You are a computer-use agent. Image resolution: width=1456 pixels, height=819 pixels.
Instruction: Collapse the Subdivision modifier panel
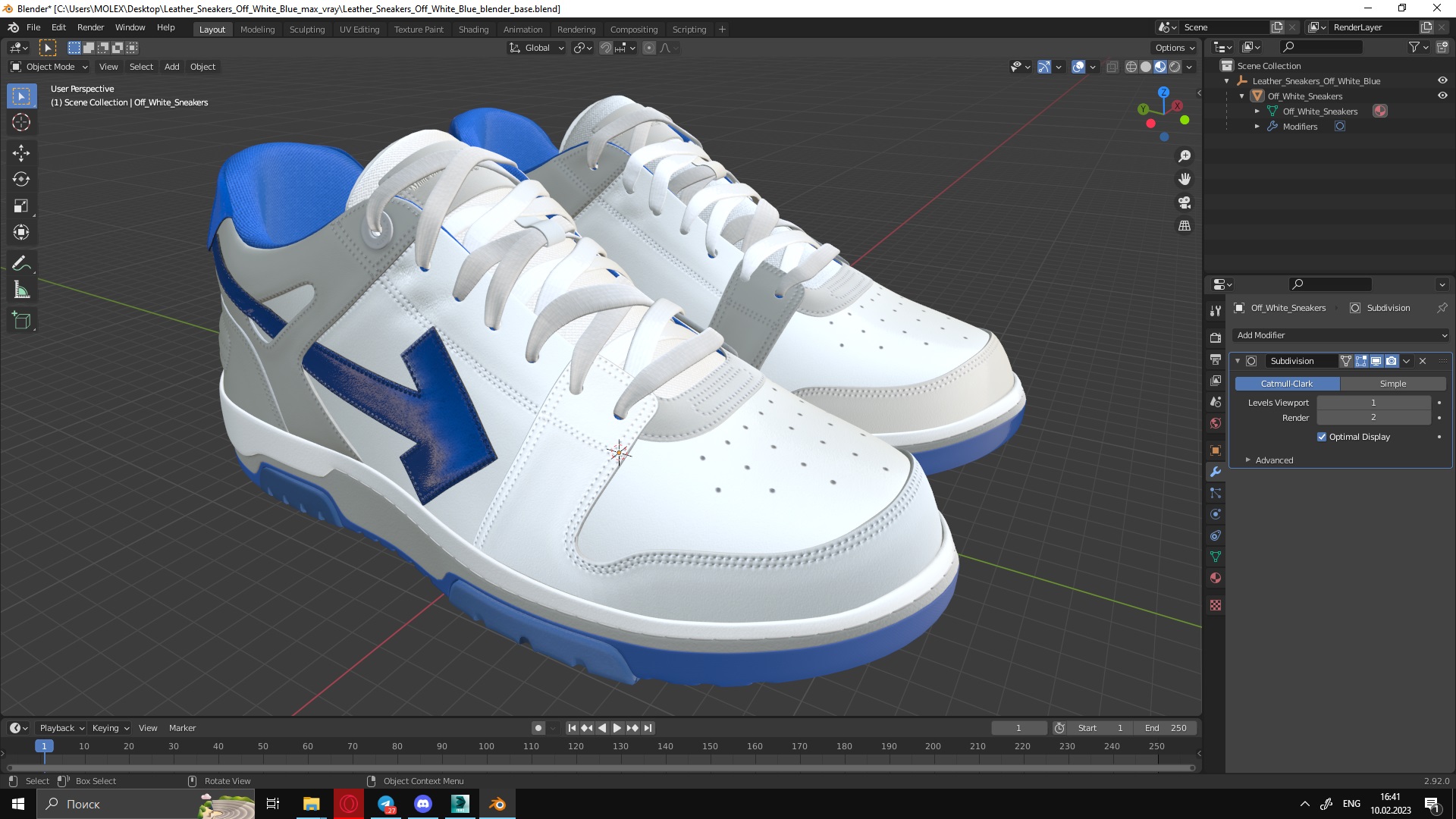point(1238,361)
